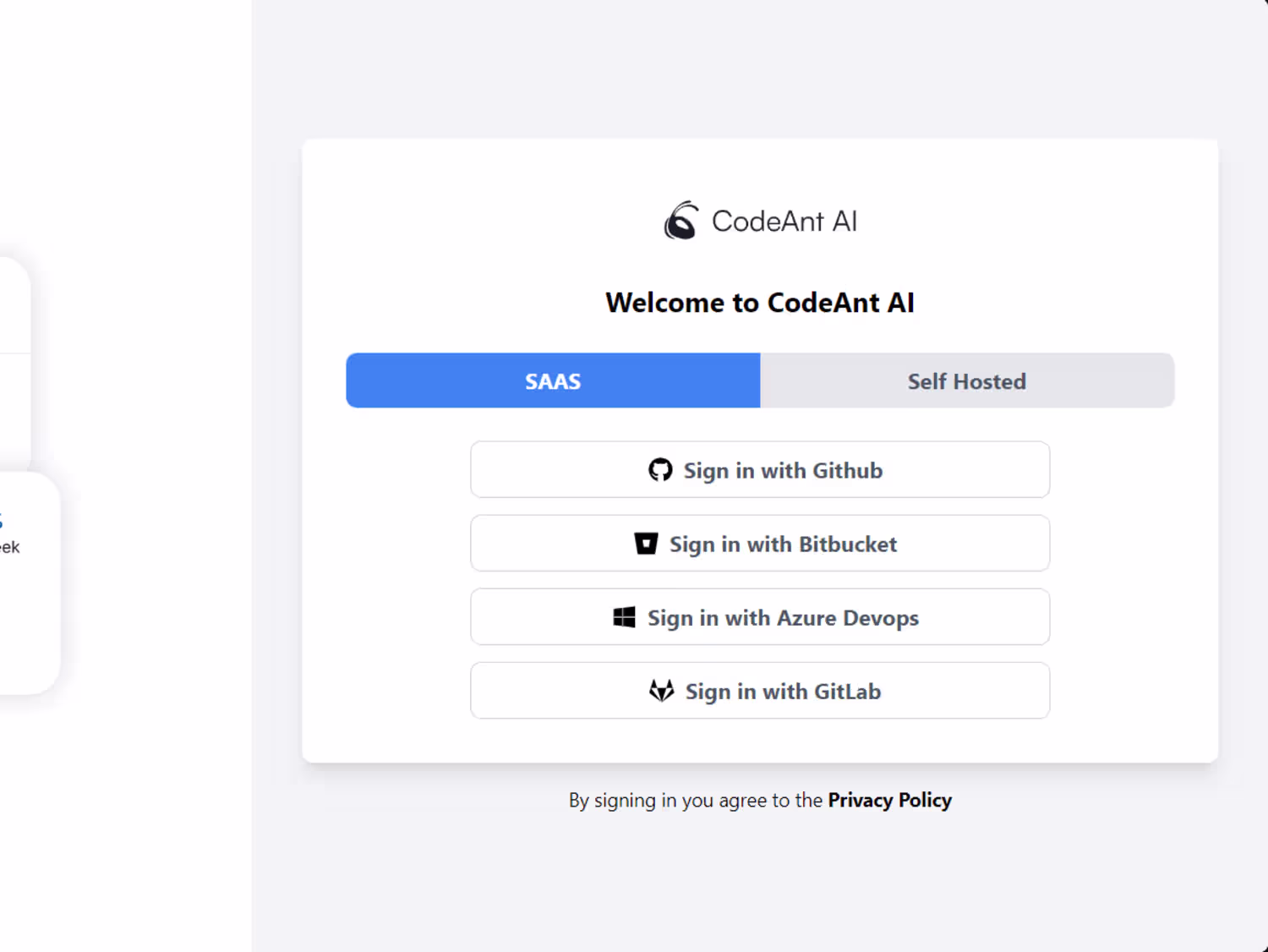
Task: Click the gray background above sign-in card
Action: [761, 68]
